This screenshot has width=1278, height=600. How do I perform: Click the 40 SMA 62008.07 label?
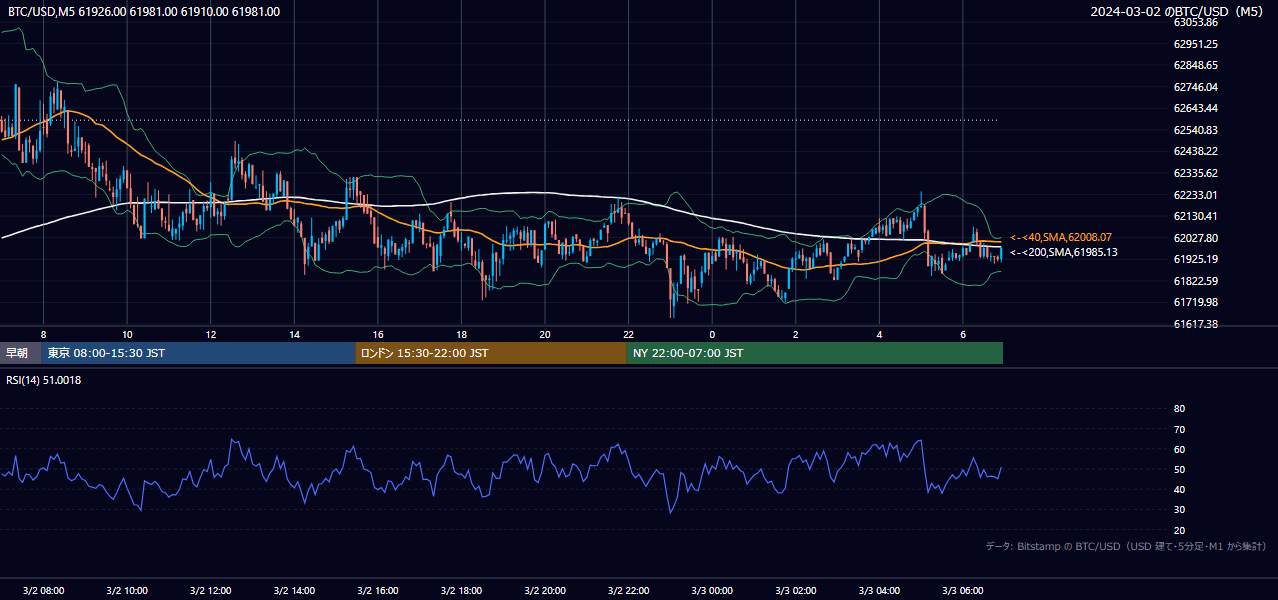(1061, 237)
